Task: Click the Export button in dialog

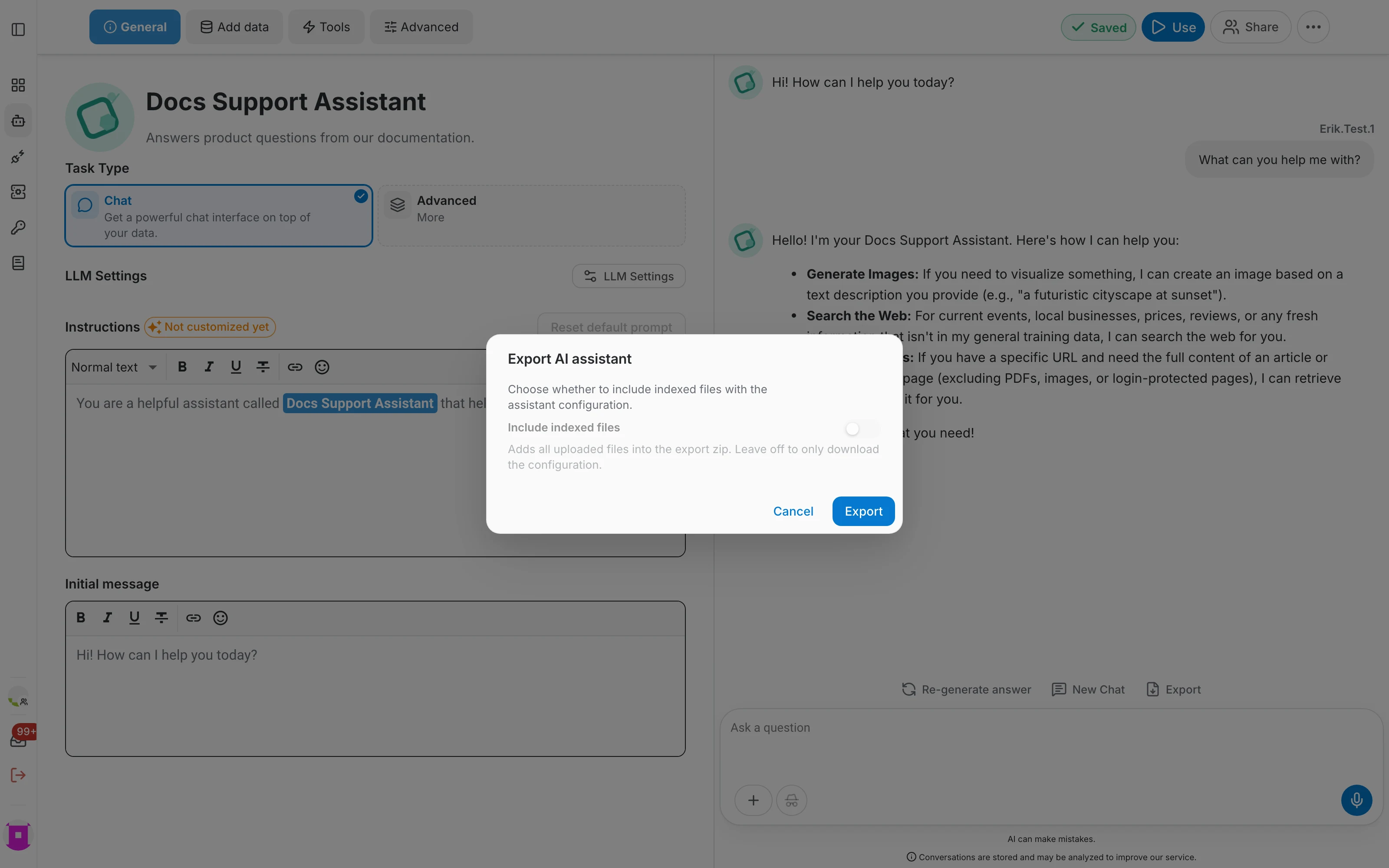Action: [x=863, y=511]
